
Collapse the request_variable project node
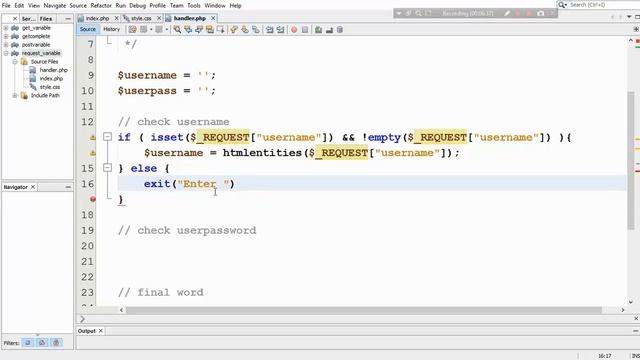point(6,53)
